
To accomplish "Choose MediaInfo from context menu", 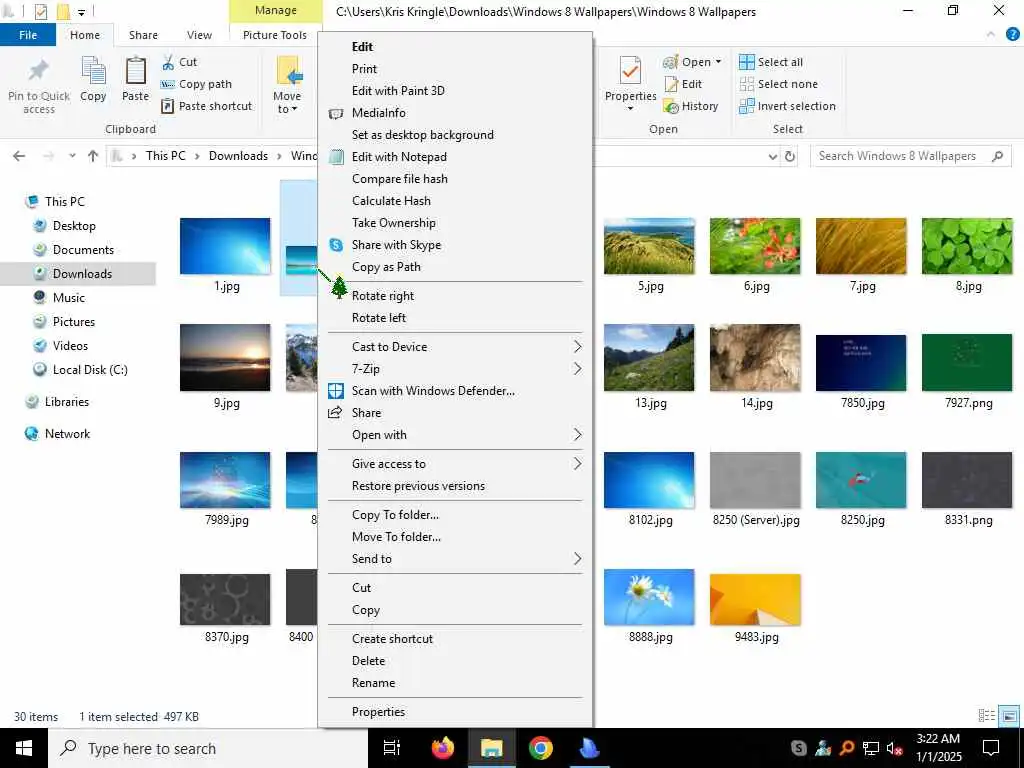I will (455, 113).
